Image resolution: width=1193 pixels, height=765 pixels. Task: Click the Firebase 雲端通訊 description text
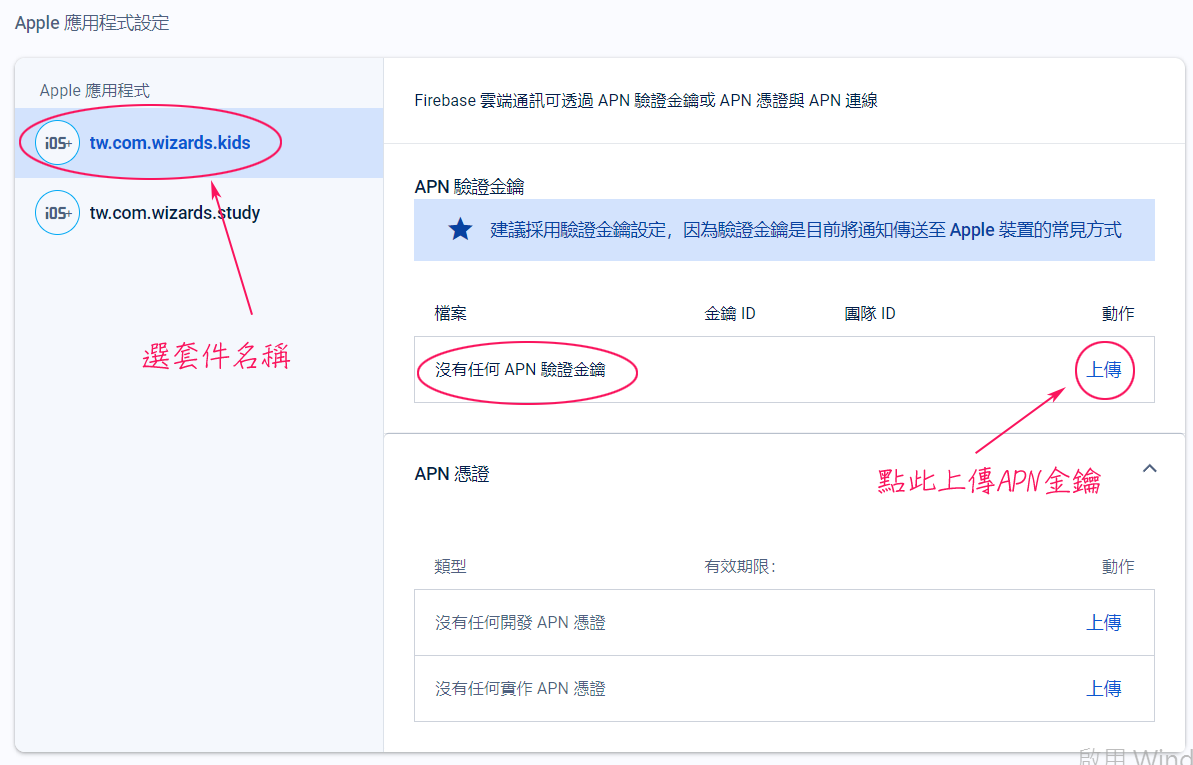tap(646, 100)
